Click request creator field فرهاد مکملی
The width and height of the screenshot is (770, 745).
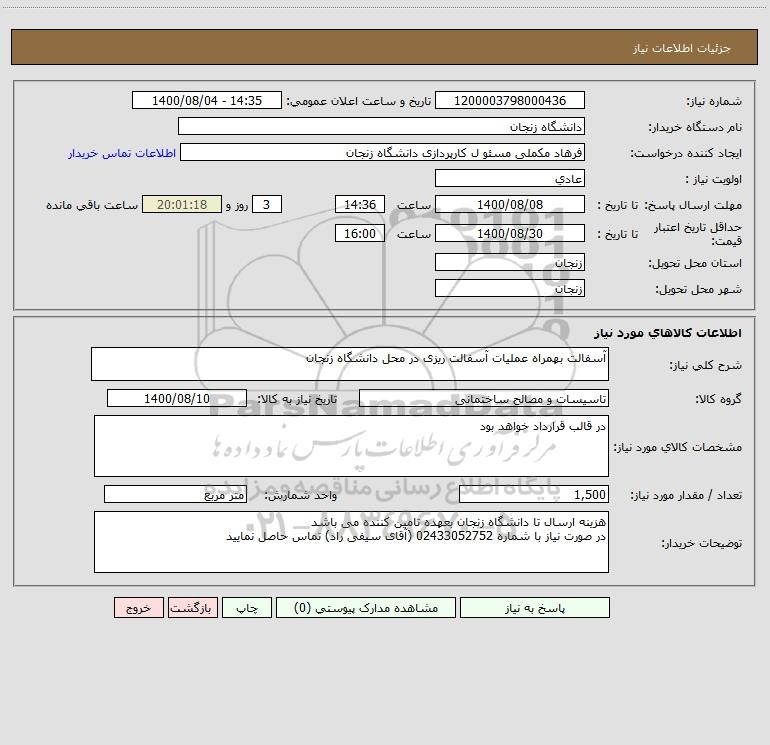(383, 152)
